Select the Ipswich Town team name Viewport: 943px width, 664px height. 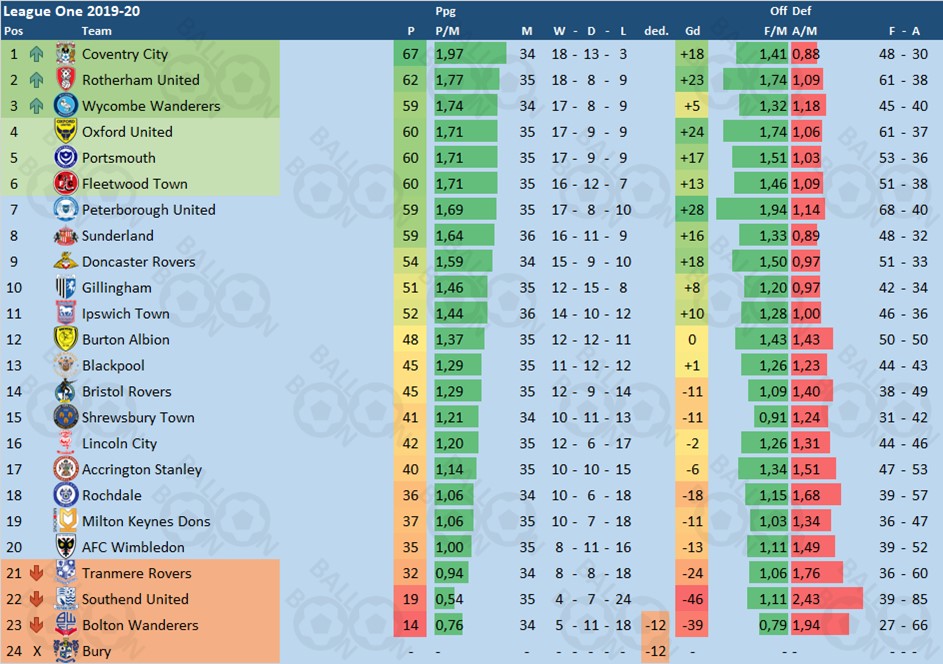[x=125, y=314]
